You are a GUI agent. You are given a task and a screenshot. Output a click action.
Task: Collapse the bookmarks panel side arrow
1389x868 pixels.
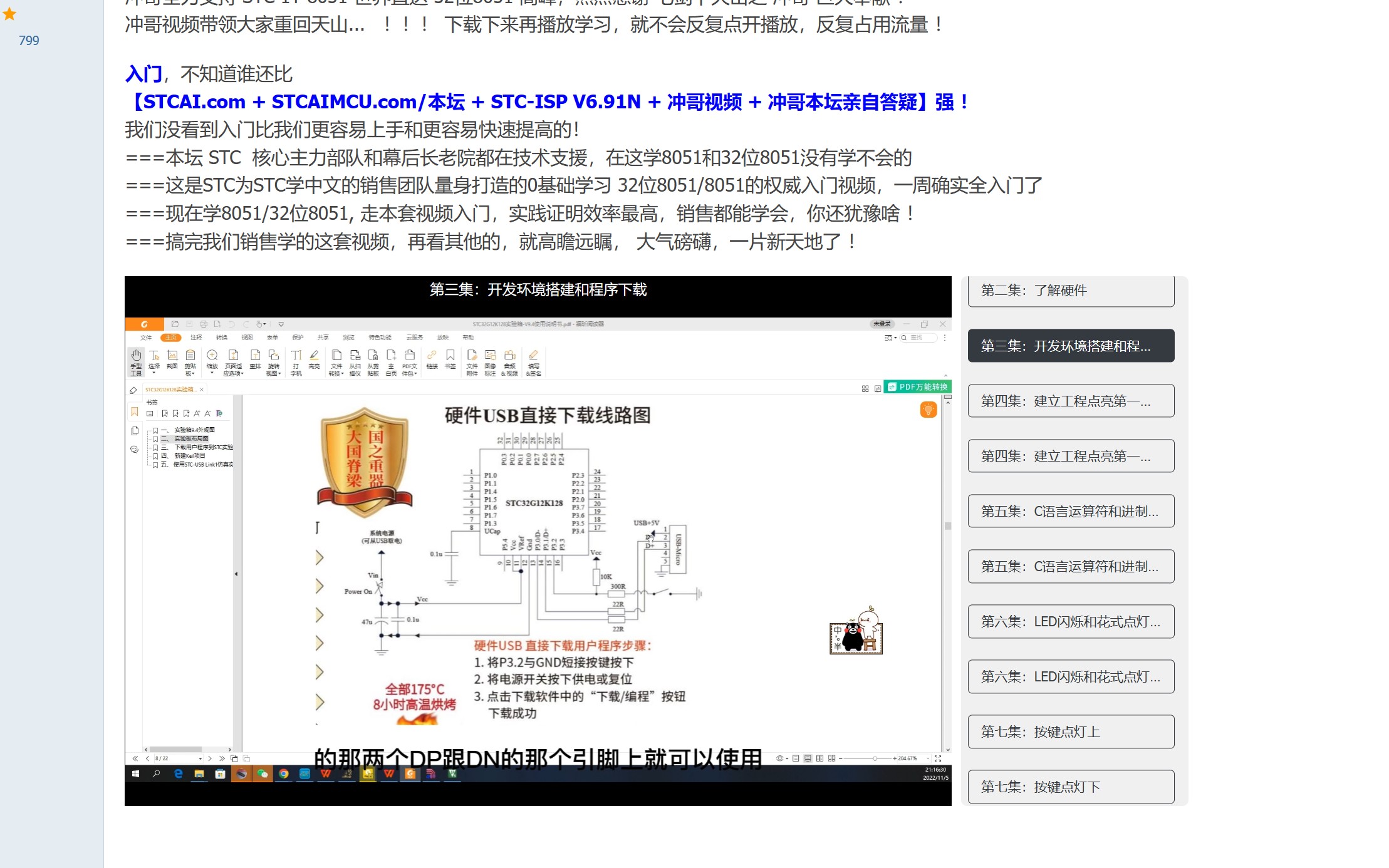click(x=236, y=574)
